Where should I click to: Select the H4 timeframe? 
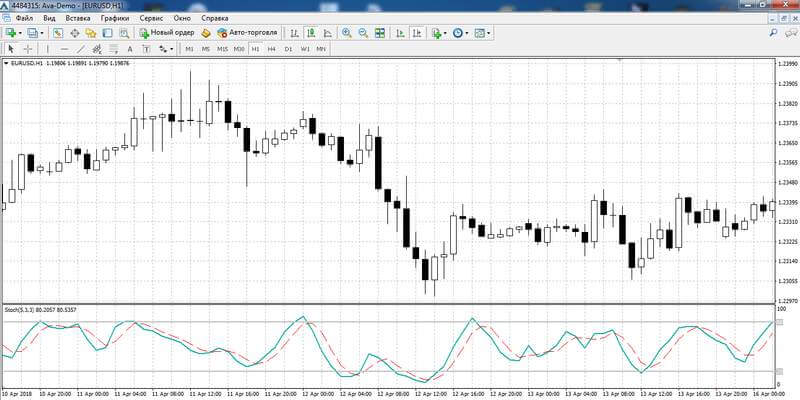271,49
